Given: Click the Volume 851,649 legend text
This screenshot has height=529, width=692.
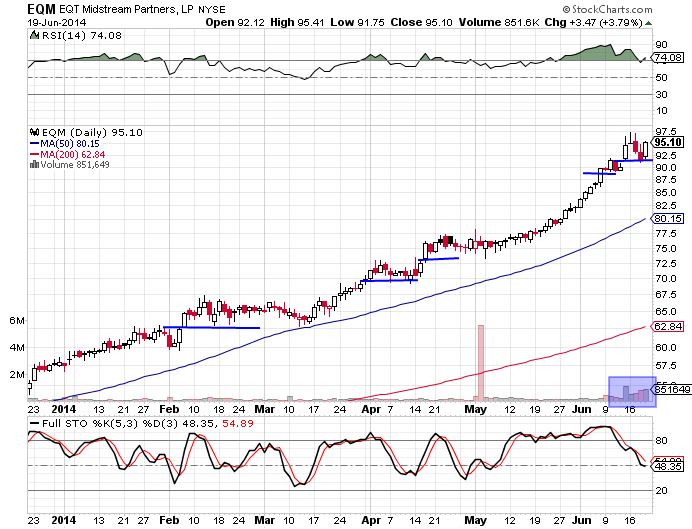Looking at the screenshot, I should pos(75,165).
